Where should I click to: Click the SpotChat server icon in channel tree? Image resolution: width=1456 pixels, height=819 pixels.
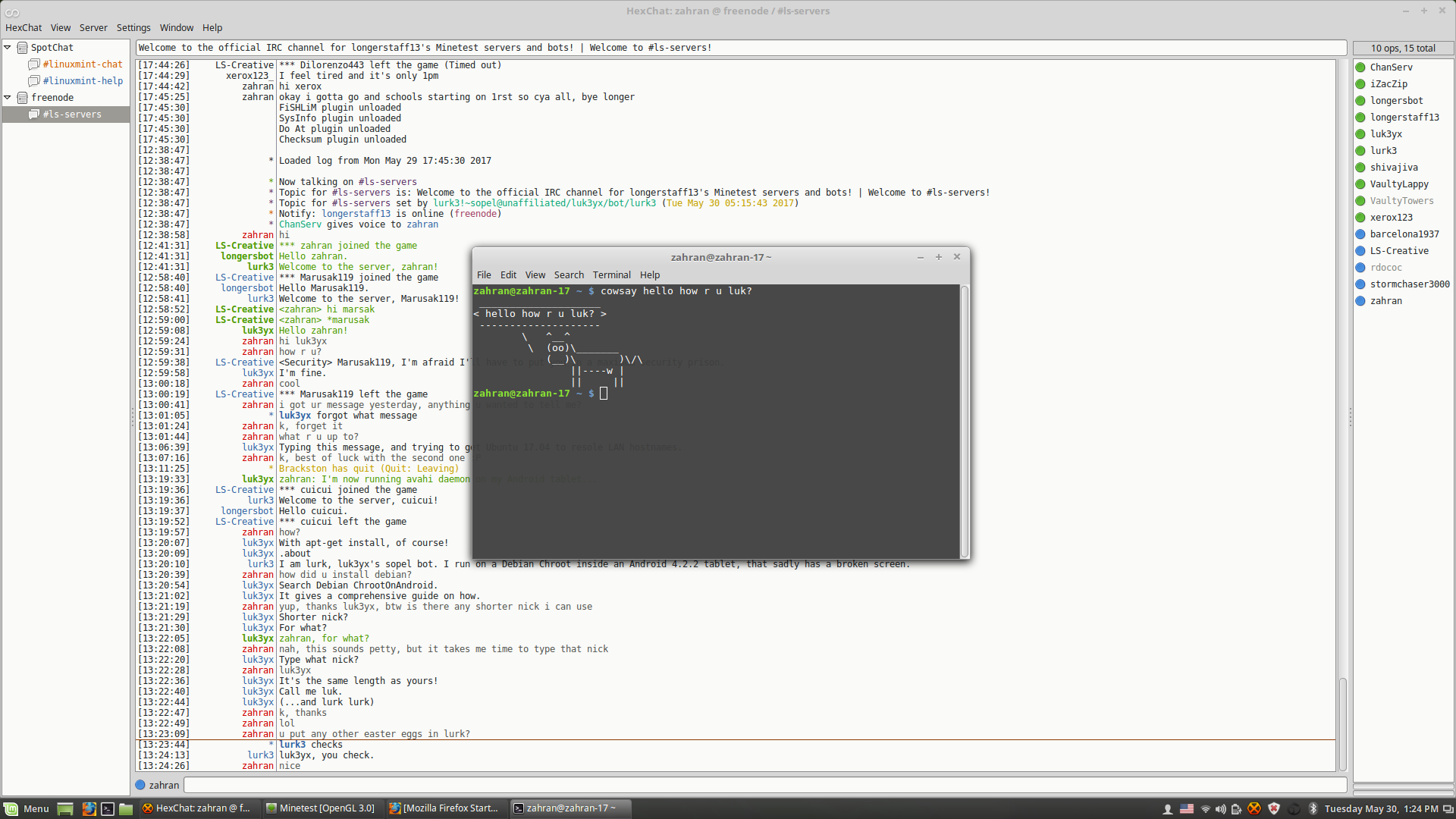pos(23,48)
